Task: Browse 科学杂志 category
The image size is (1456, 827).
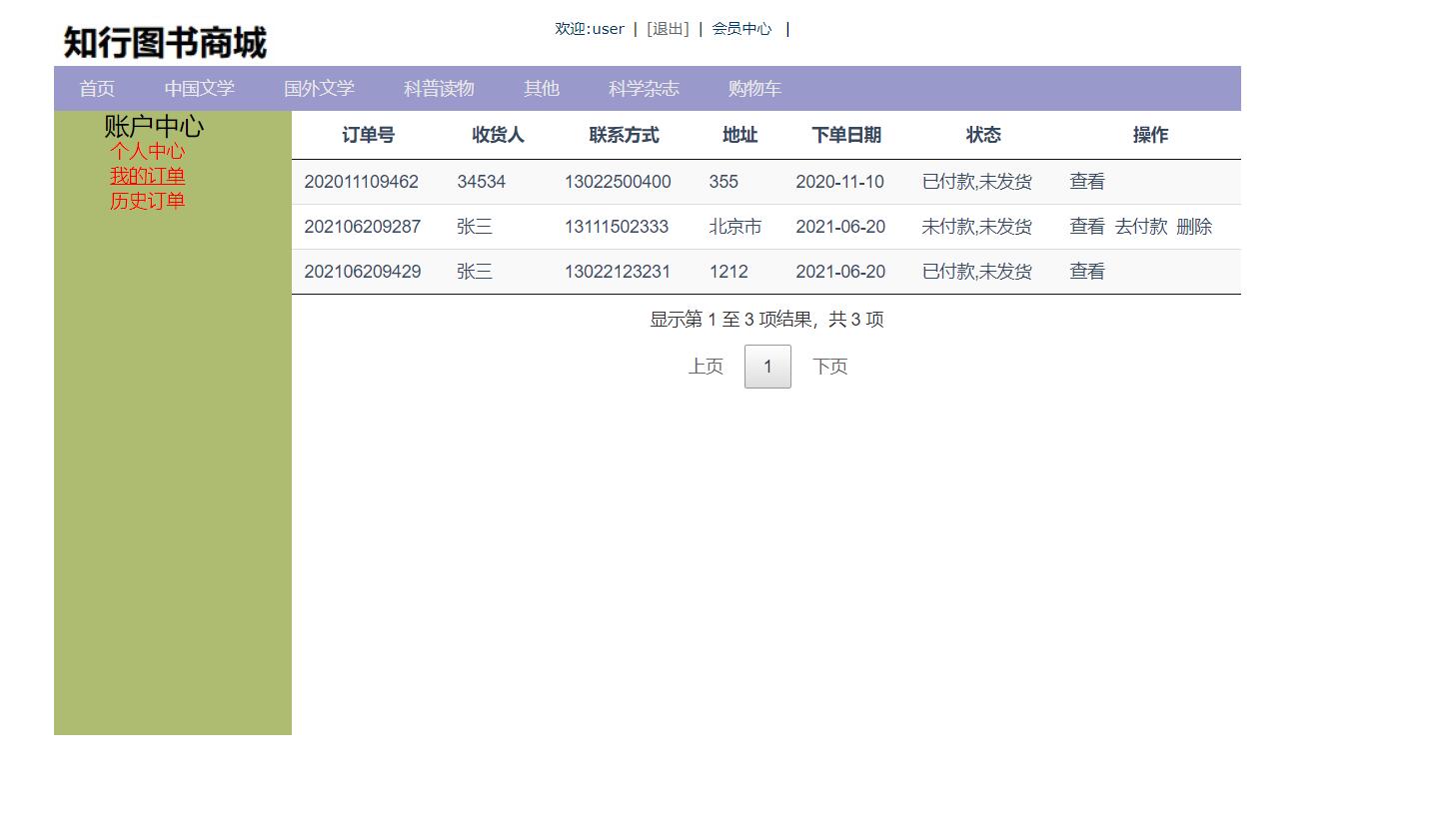Action: (x=642, y=88)
